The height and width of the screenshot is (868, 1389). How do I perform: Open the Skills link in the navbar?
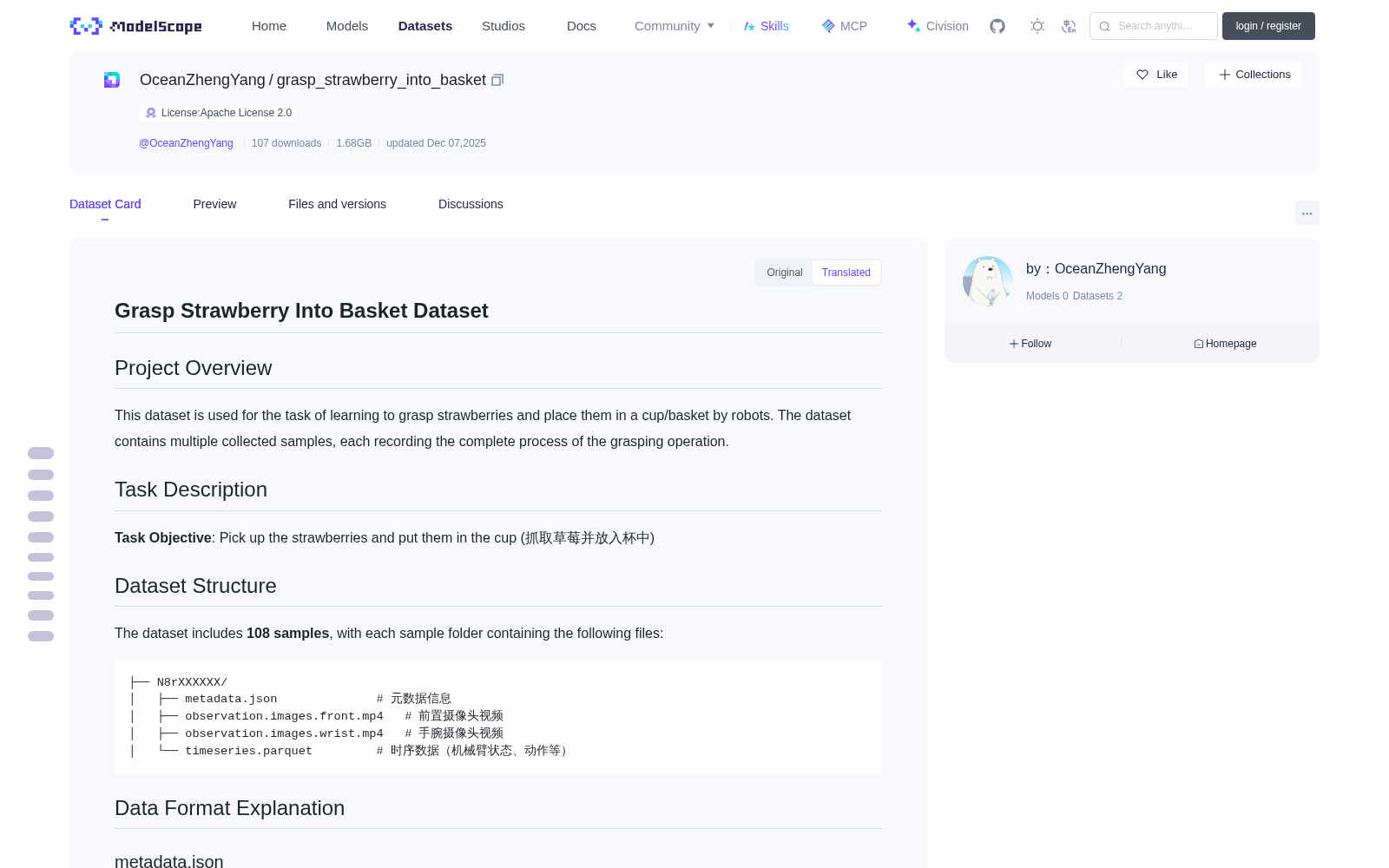[x=766, y=26]
